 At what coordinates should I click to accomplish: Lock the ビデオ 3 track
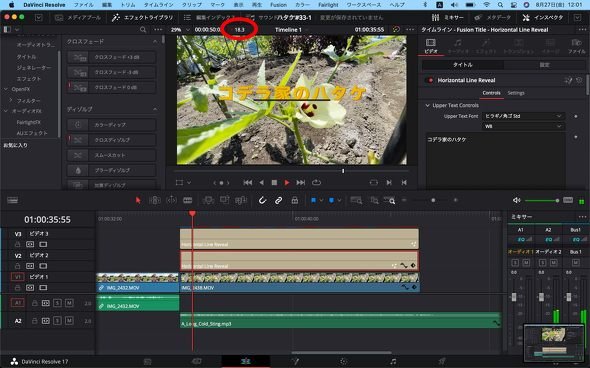click(x=17, y=244)
